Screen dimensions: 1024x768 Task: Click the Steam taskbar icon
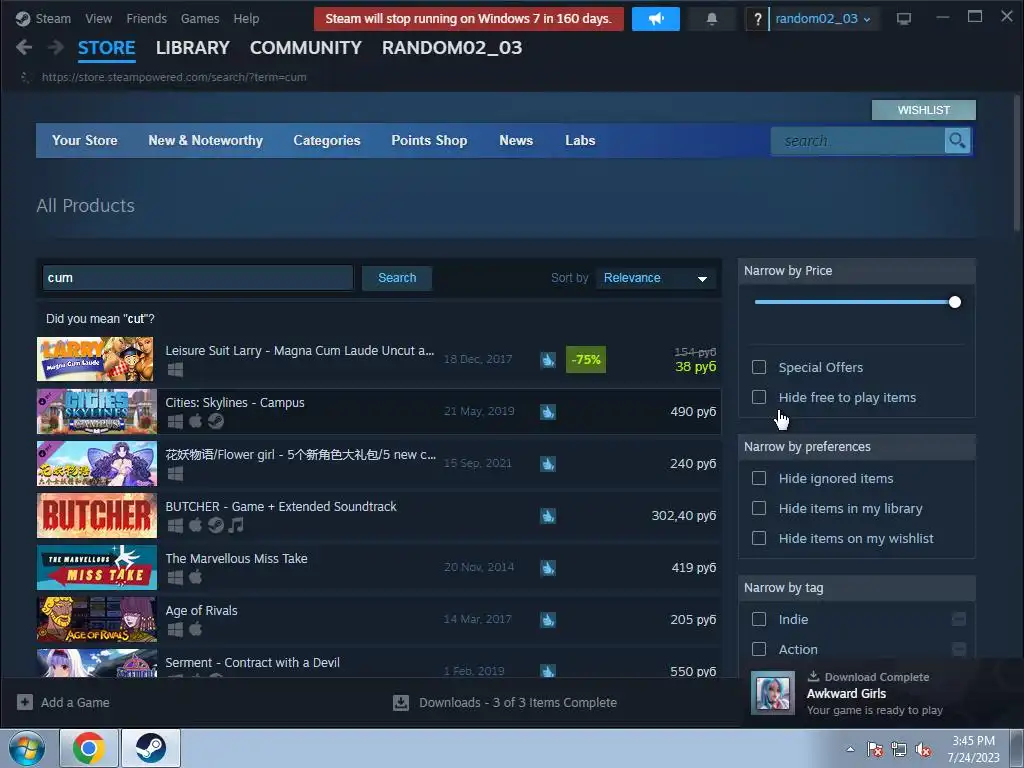pos(151,748)
